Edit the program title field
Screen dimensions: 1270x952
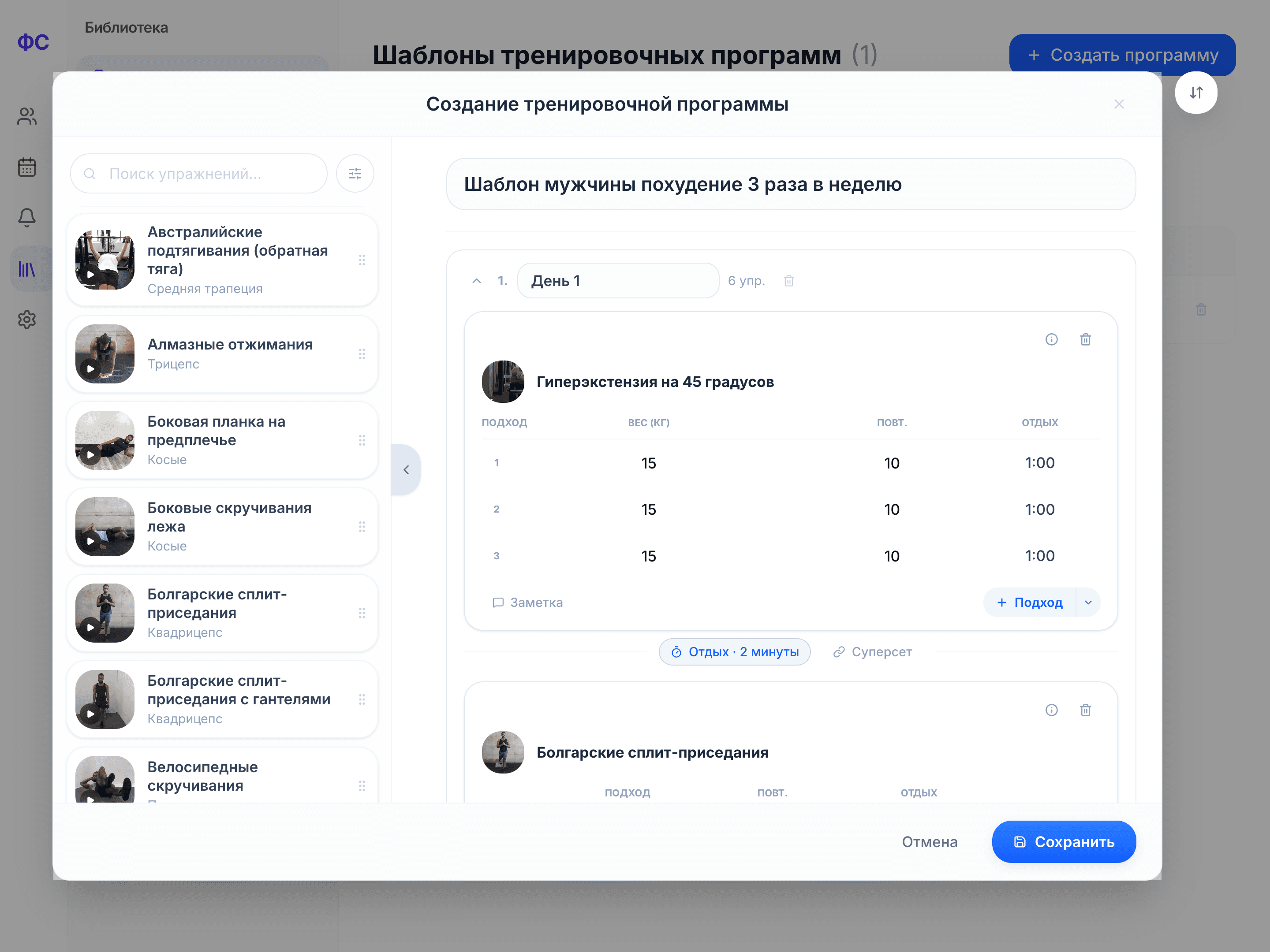[791, 184]
